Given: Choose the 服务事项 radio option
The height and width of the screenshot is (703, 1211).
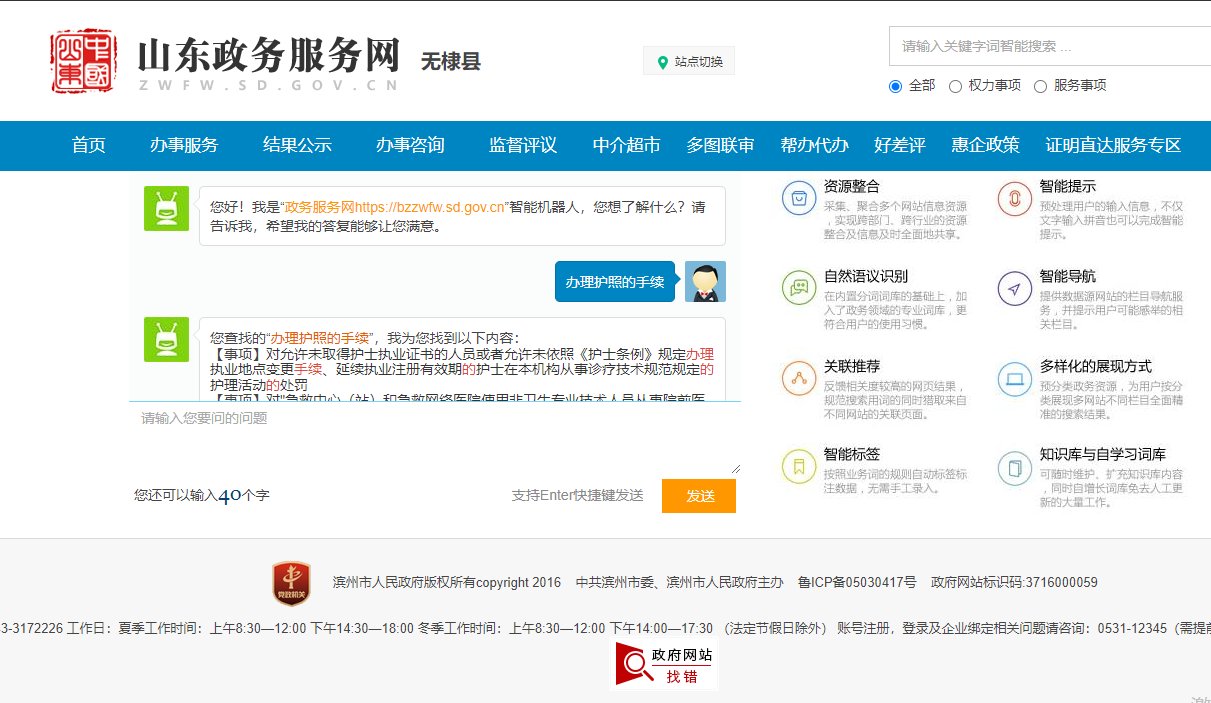Looking at the screenshot, I should (1040, 86).
